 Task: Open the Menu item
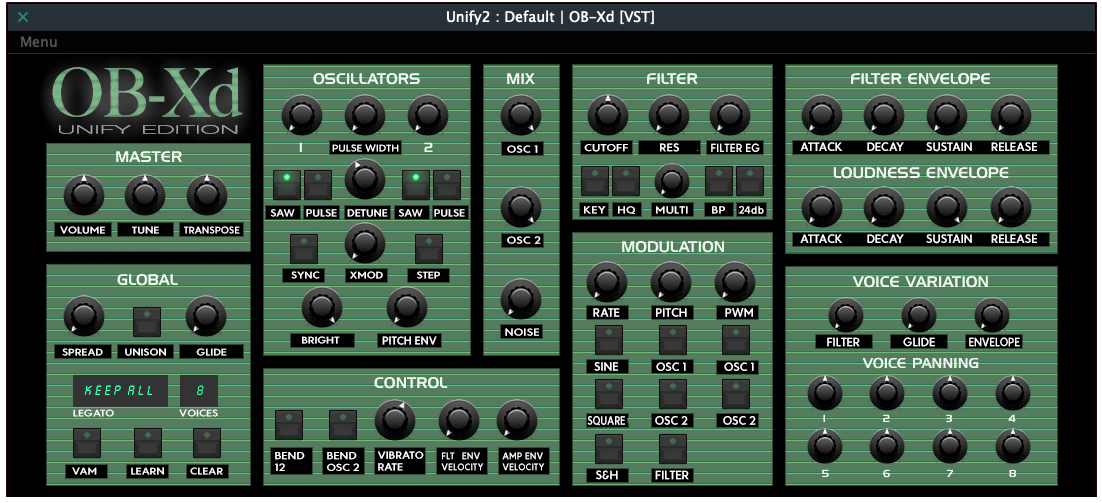39,42
